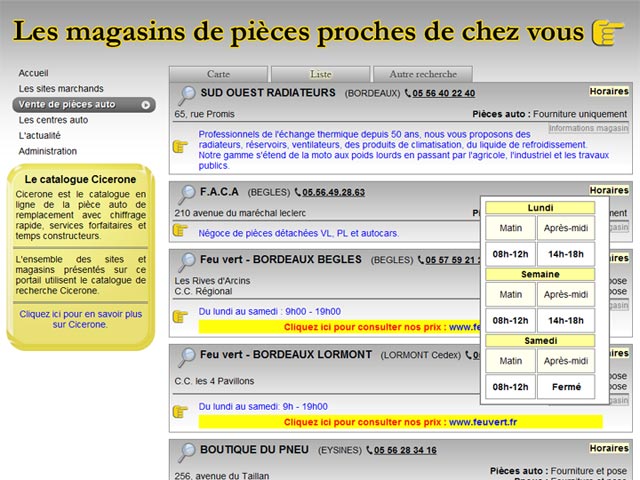This screenshot has height=480, width=640.
Task: Switch to the Liste tab
Action: [x=321, y=74]
